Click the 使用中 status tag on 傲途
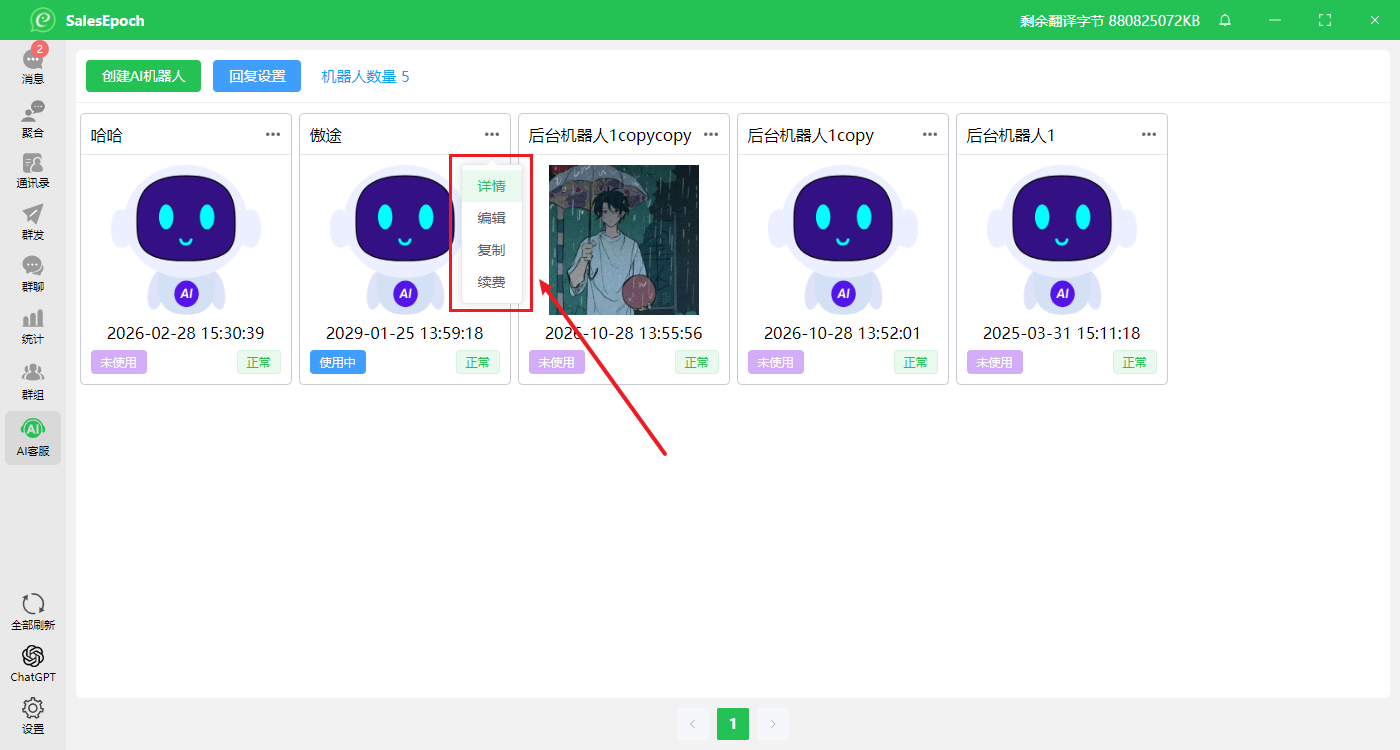This screenshot has height=750, width=1400. tap(338, 362)
